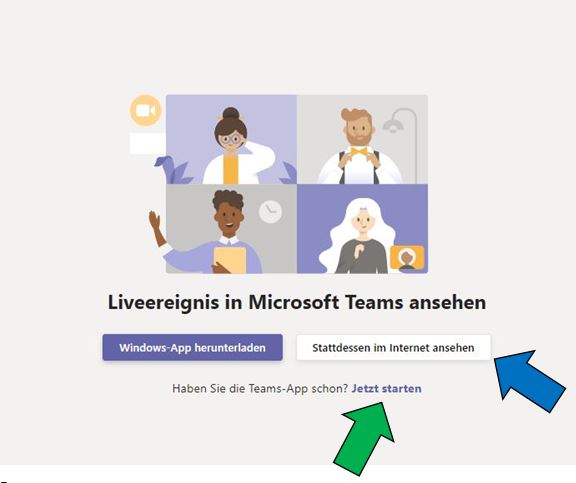Click the purple plant leaves graphic

(173, 170)
